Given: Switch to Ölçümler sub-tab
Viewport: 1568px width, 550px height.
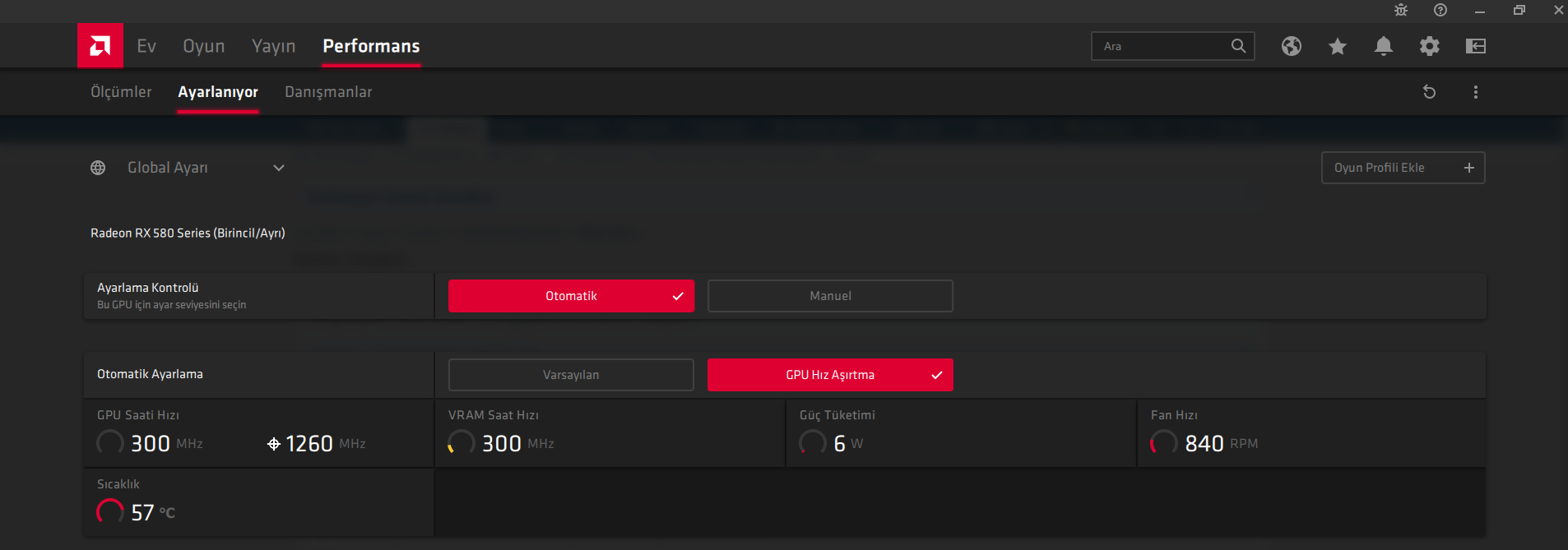Looking at the screenshot, I should (x=121, y=92).
